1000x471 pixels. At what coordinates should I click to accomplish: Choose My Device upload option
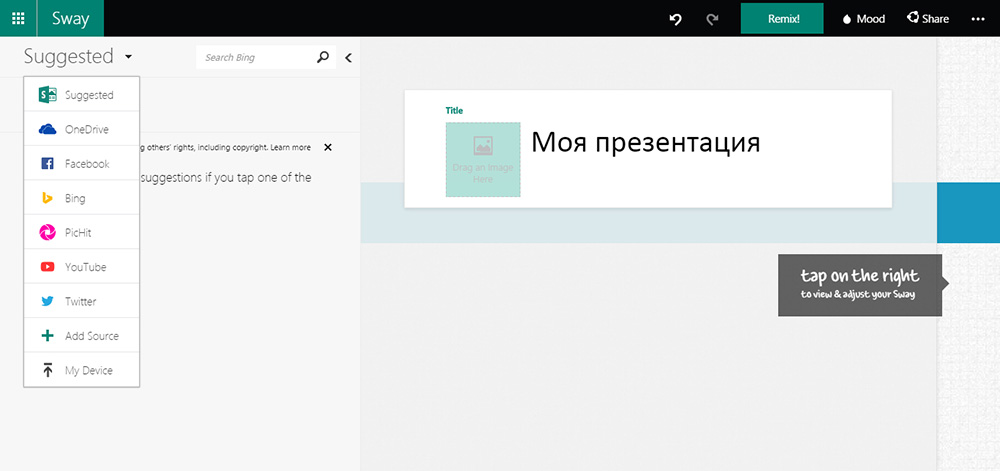pyautogui.click(x=82, y=370)
